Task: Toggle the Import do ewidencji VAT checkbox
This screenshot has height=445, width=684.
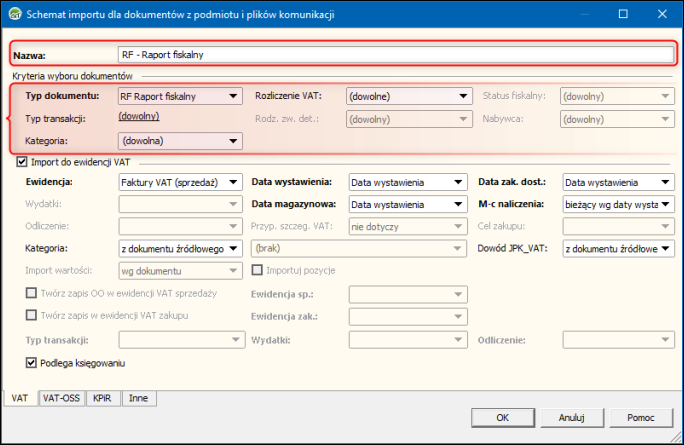Action: pyautogui.click(x=22, y=162)
